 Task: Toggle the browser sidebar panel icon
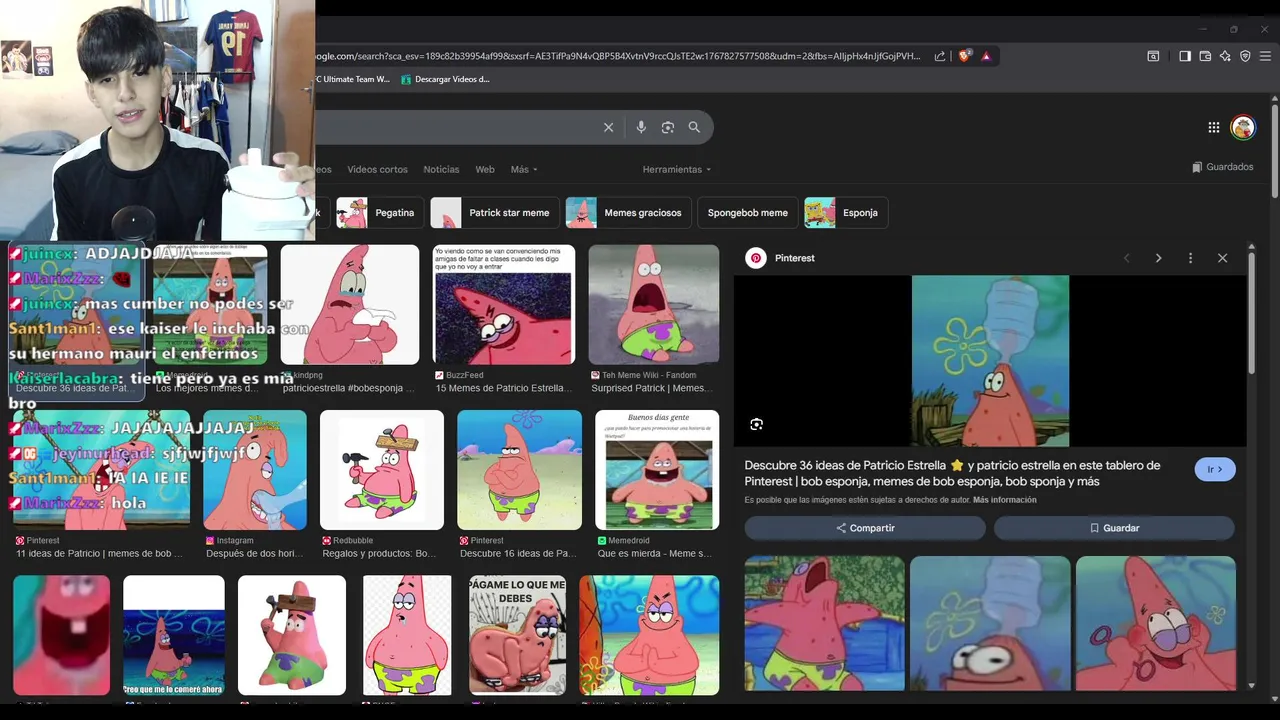click(x=1185, y=56)
